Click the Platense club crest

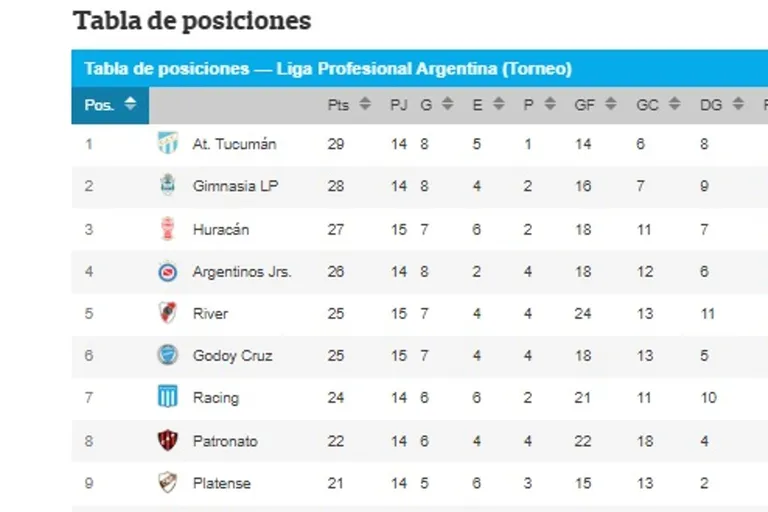(x=168, y=482)
